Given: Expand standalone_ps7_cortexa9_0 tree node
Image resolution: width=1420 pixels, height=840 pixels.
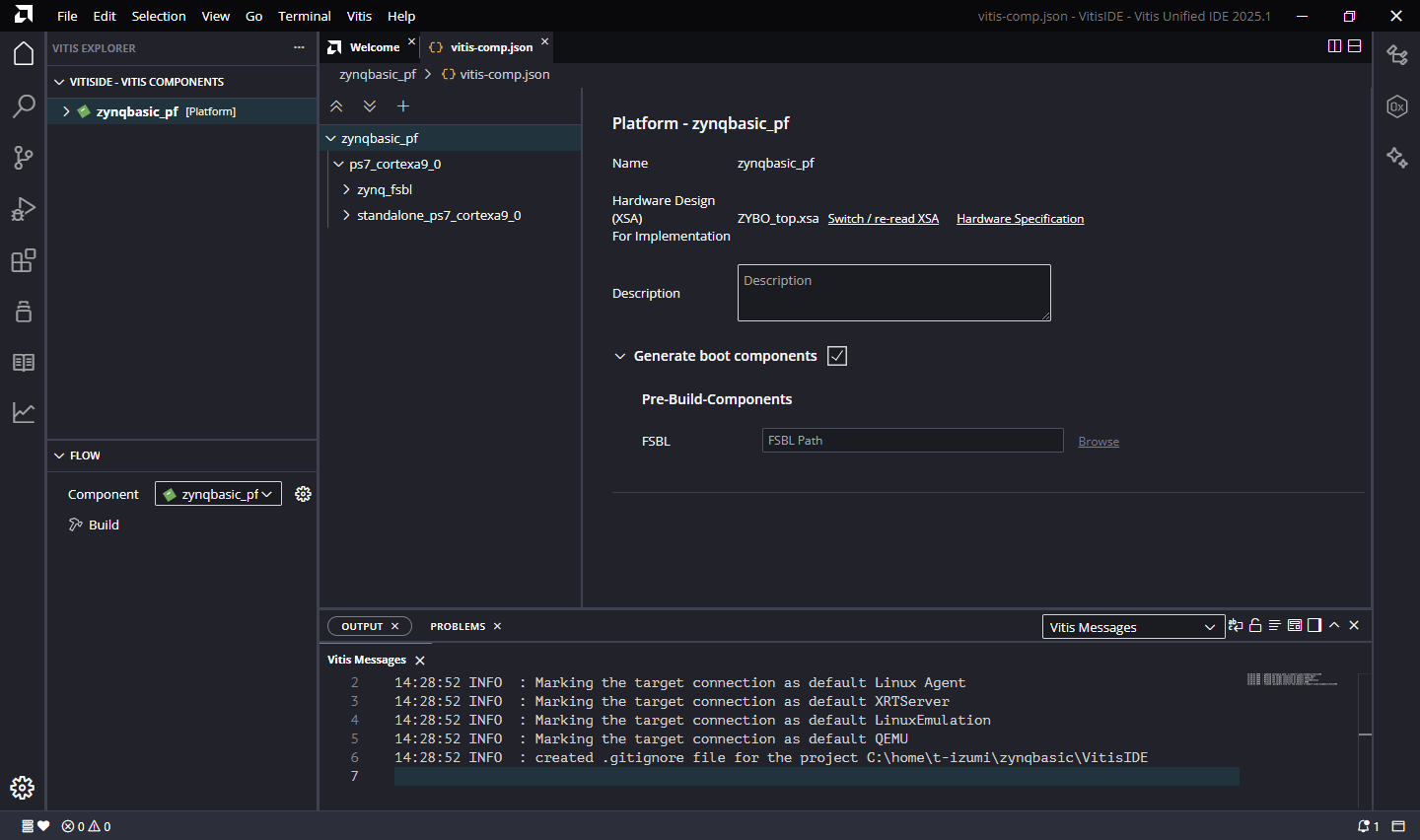Looking at the screenshot, I should [346, 215].
